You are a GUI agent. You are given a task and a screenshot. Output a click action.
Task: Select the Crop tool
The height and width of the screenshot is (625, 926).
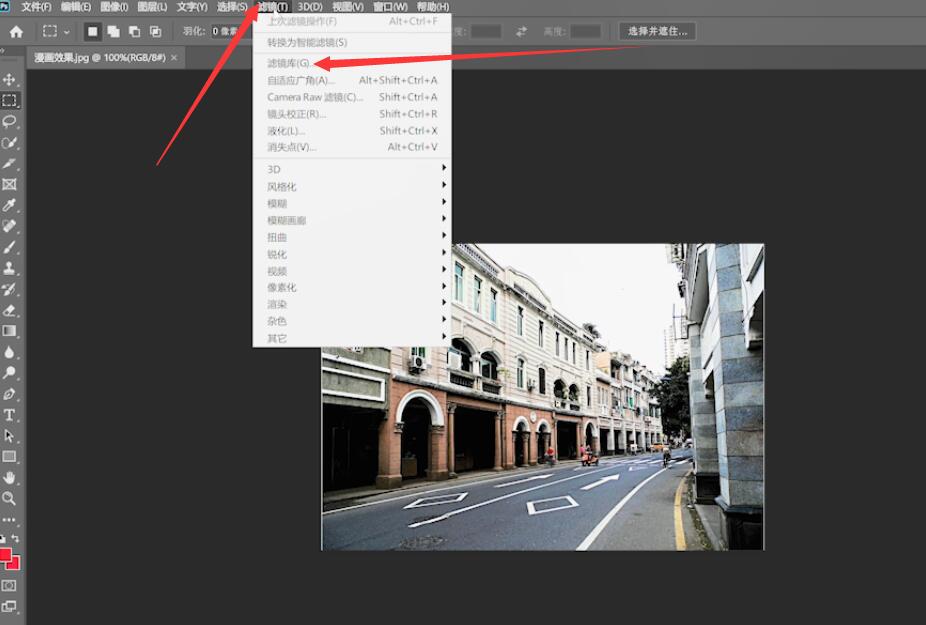(9, 163)
